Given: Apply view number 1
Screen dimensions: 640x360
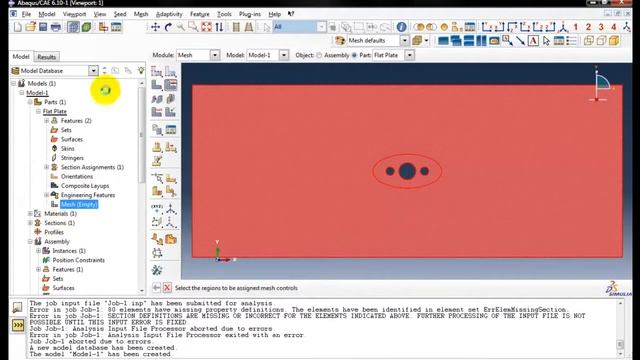Looking at the screenshot, I should tap(576, 27).
